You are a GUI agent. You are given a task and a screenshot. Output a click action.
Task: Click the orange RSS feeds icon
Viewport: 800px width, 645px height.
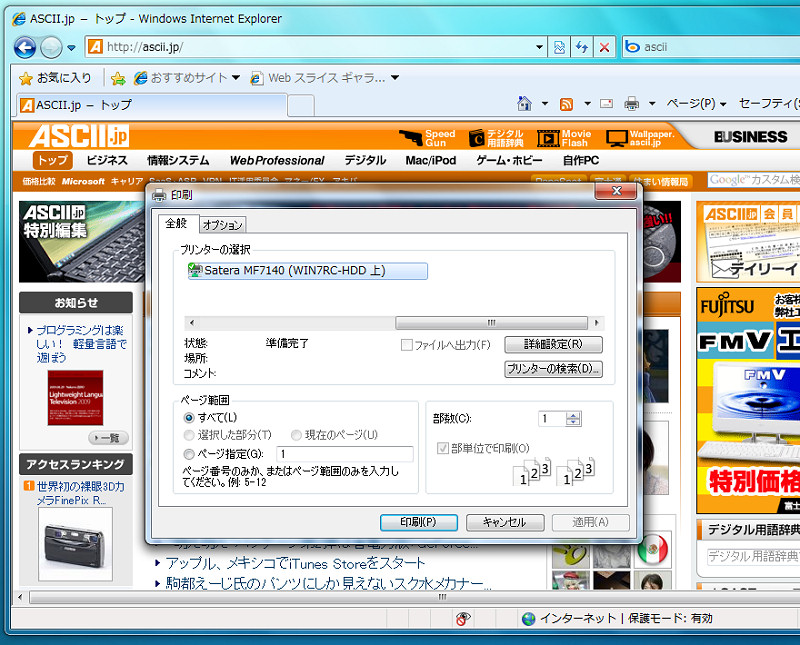coord(566,104)
